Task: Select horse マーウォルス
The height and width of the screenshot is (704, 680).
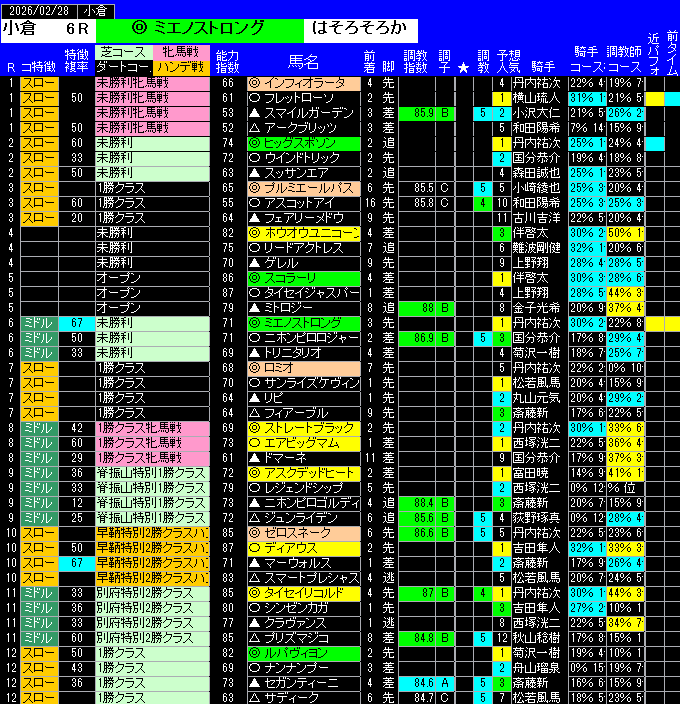Action: (x=304, y=563)
